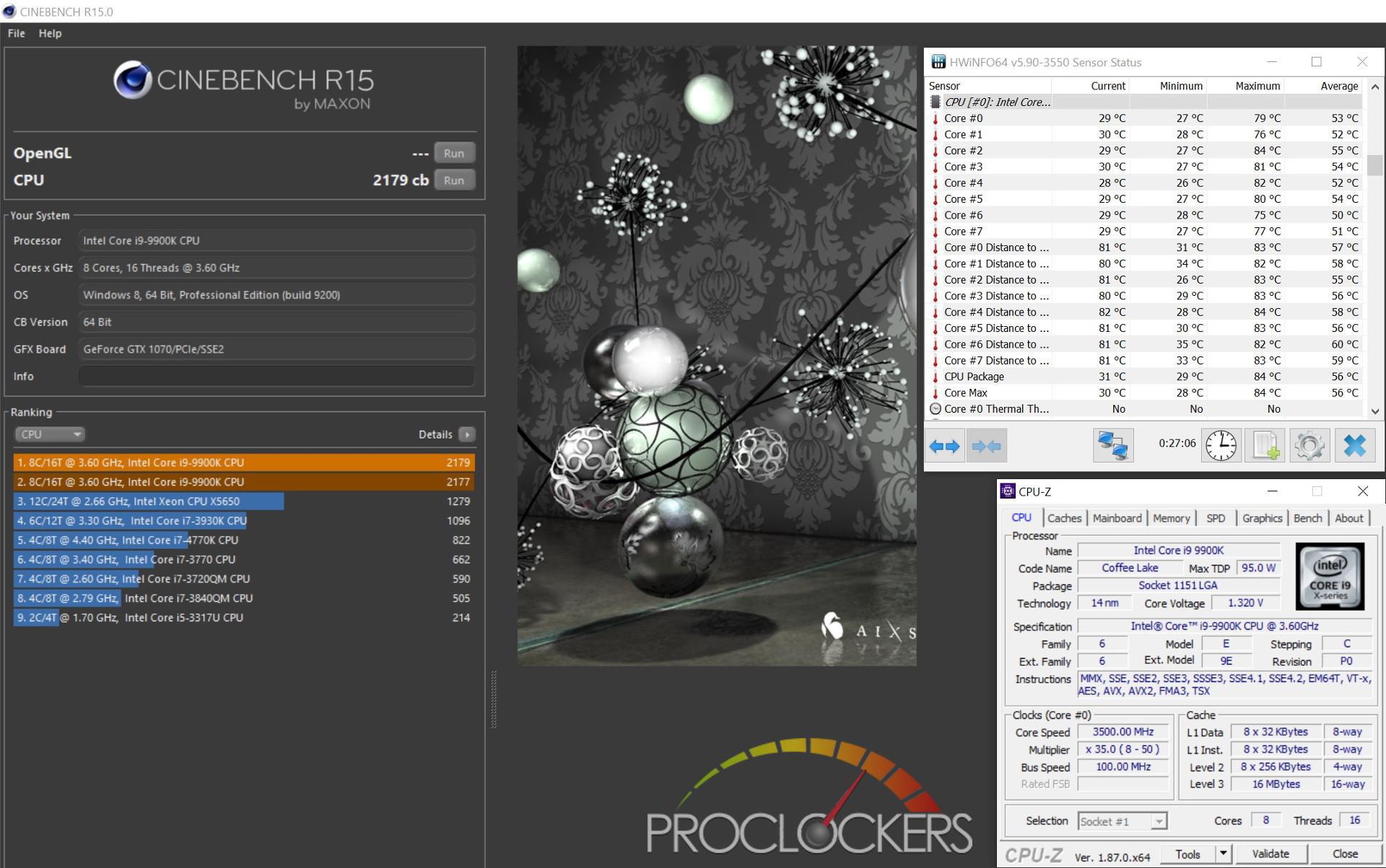Click CPU [#0] Intel Core chip icon
Viewport: 1386px width, 868px height.
point(936,102)
